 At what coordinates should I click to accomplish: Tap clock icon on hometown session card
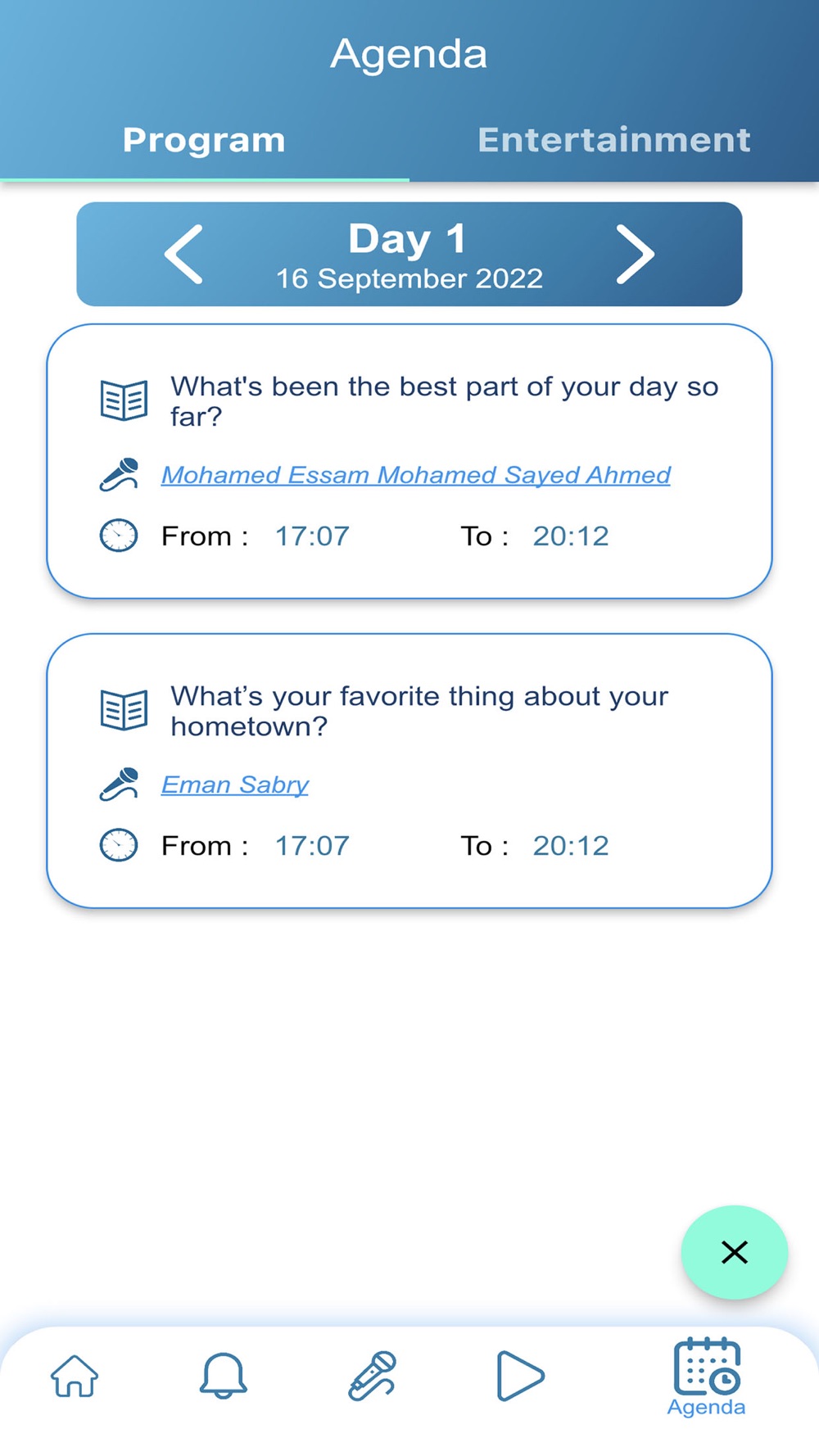click(x=119, y=845)
